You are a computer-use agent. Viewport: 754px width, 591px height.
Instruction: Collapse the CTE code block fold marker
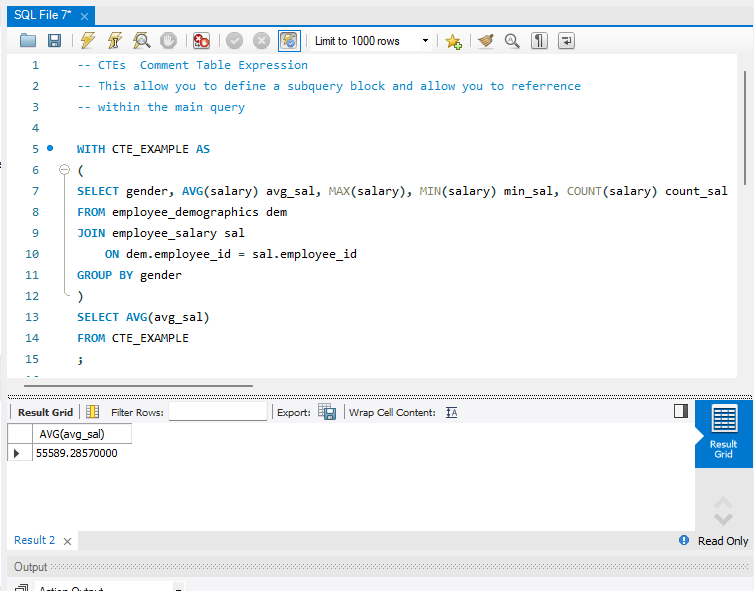pos(64,169)
